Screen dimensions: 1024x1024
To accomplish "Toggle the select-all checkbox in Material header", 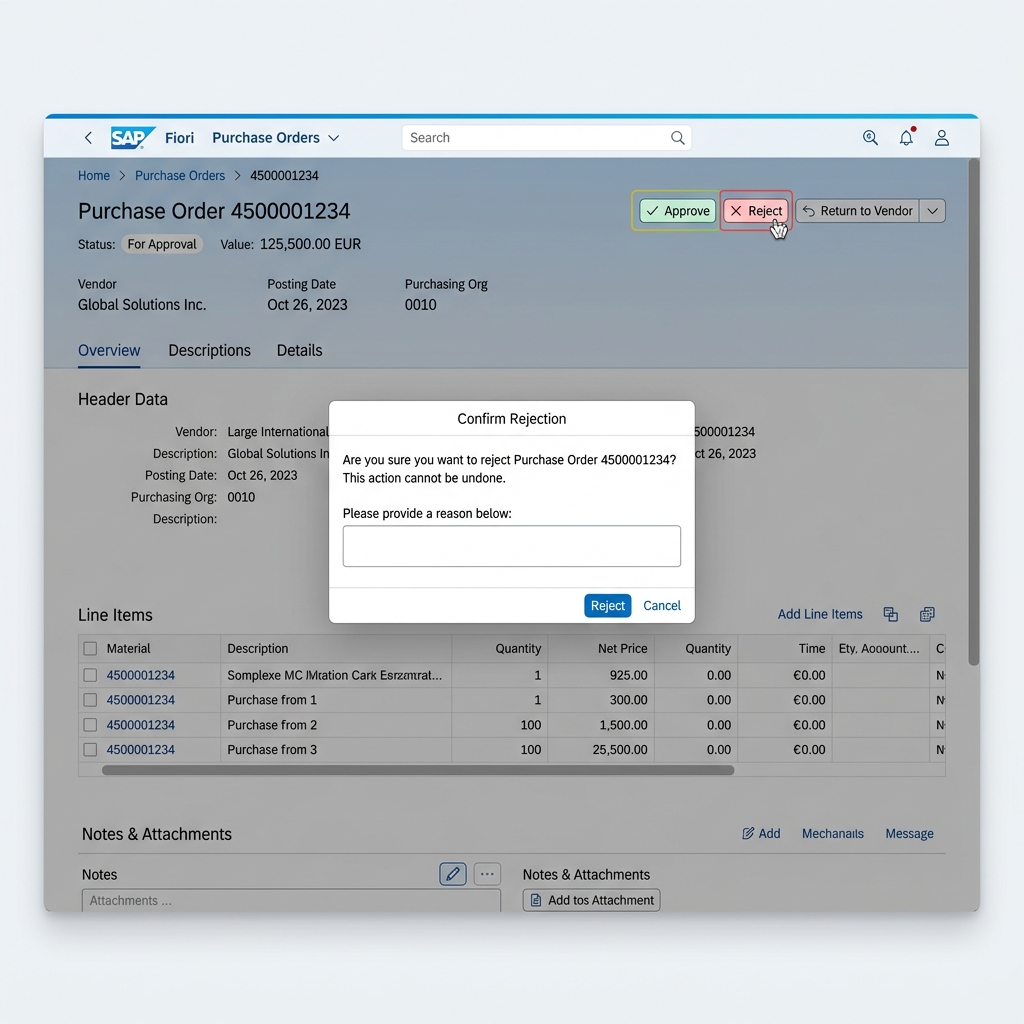I will tap(90, 648).
